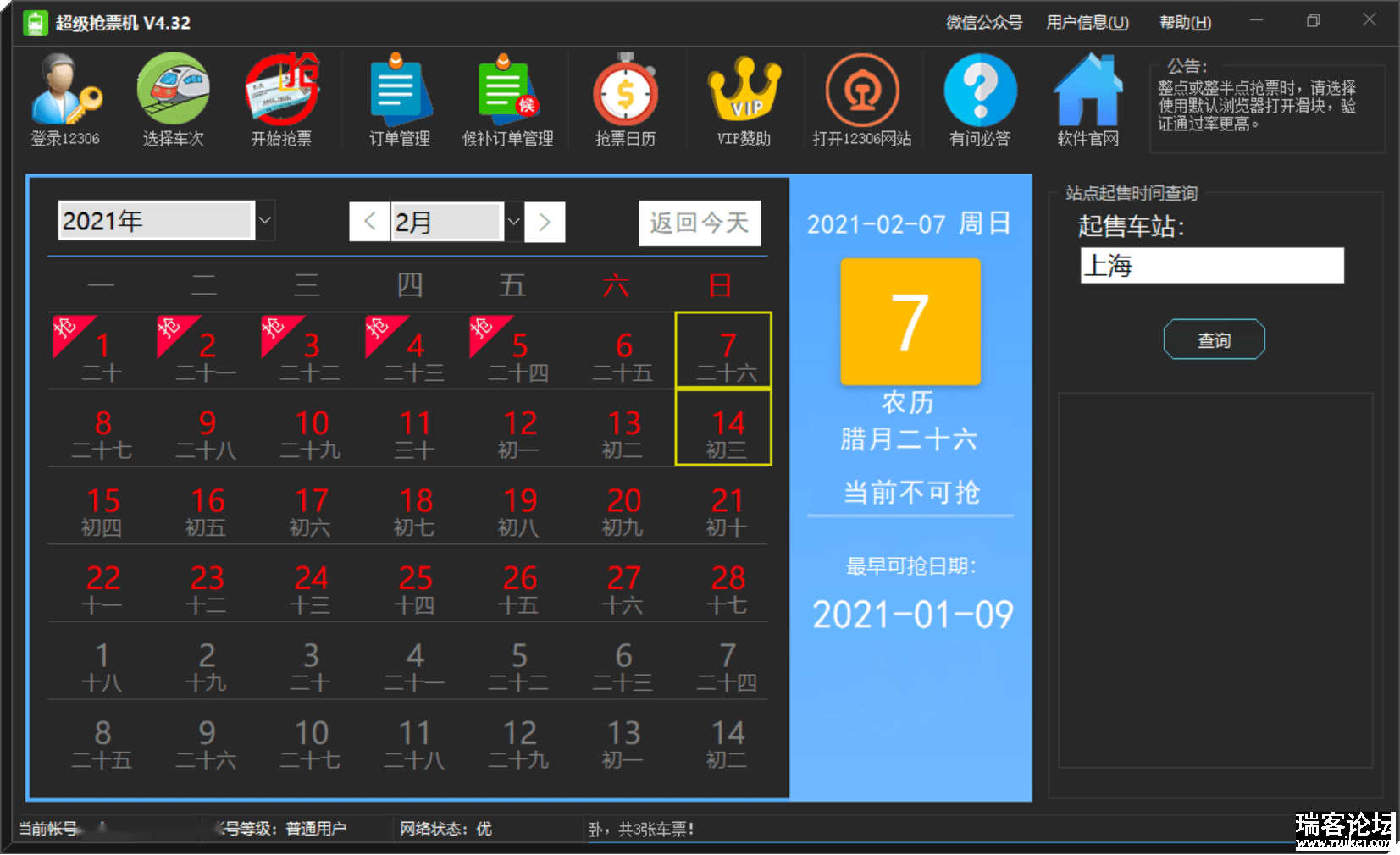
Task: Click the green train app logo in title bar
Action: click(x=35, y=23)
